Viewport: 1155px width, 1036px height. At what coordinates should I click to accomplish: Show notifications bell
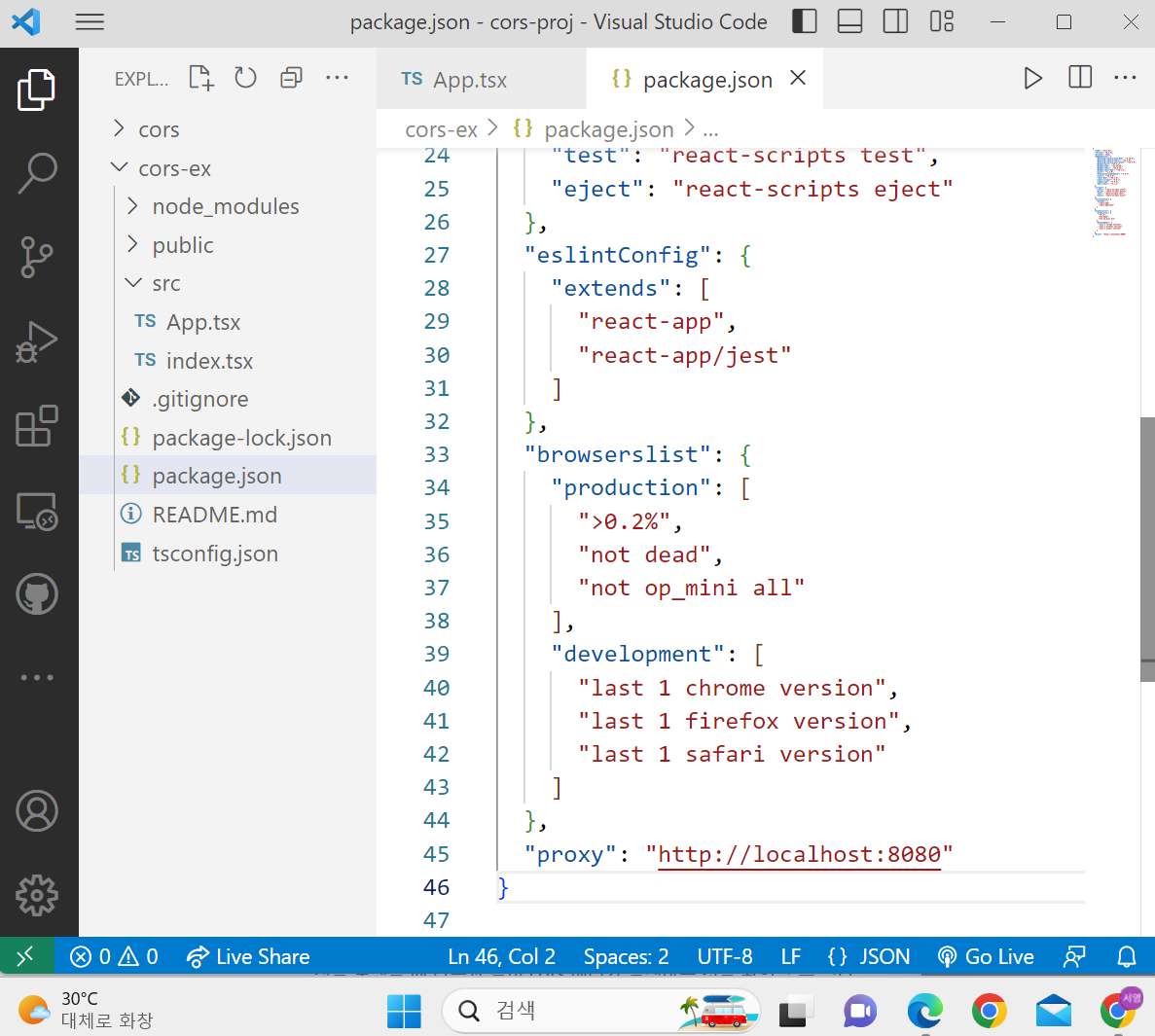(x=1126, y=956)
